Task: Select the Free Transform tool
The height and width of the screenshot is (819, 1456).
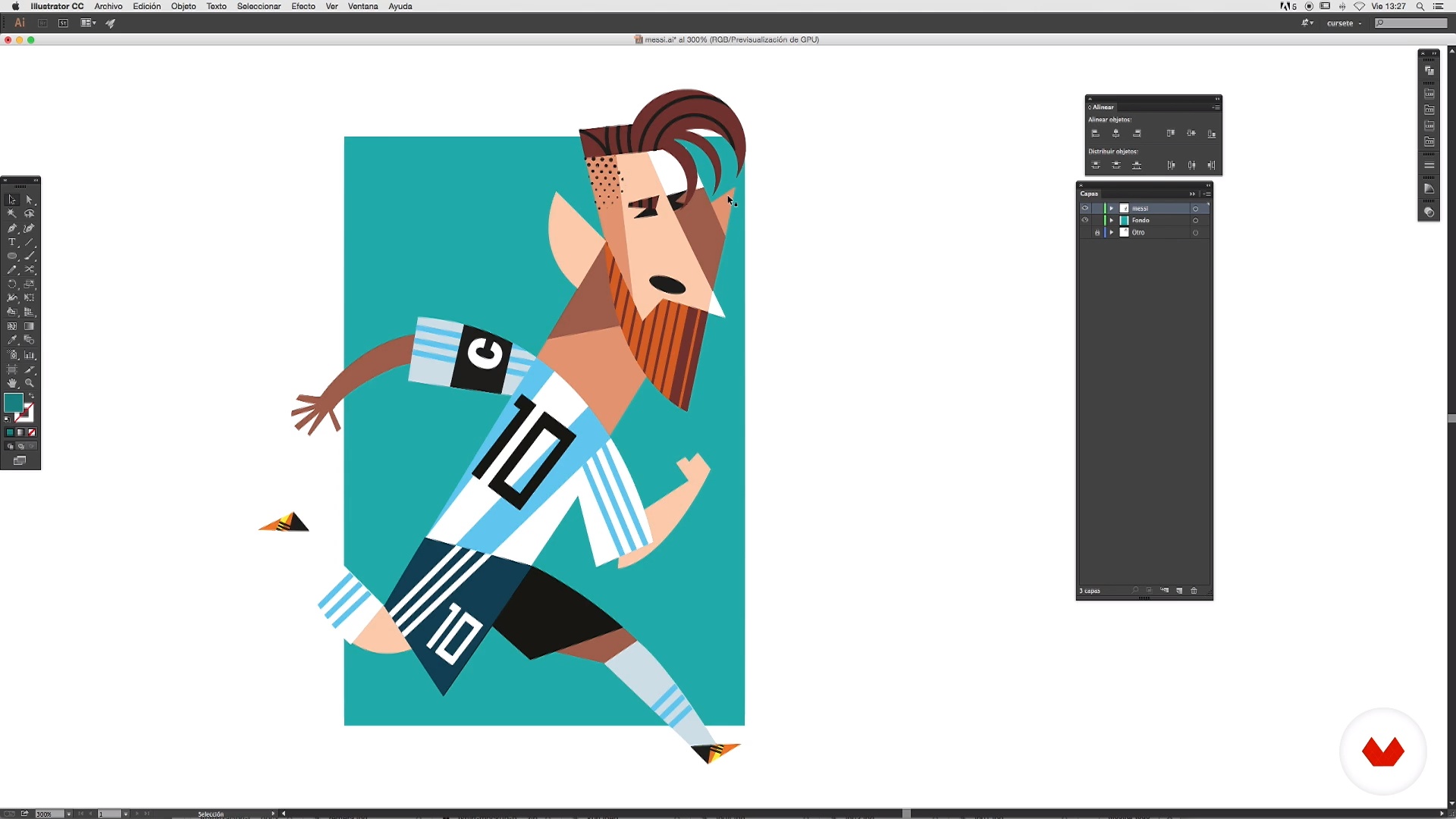Action: pos(30,298)
